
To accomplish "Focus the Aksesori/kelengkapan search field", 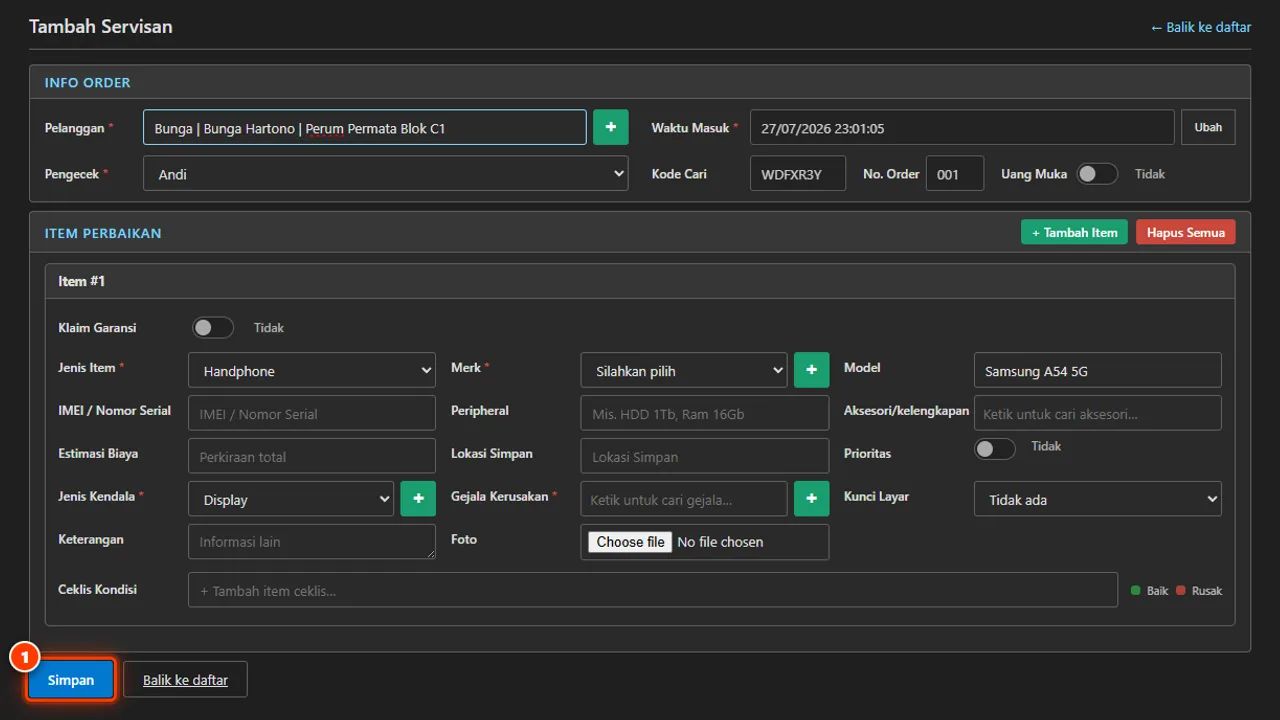I will 1098,413.
